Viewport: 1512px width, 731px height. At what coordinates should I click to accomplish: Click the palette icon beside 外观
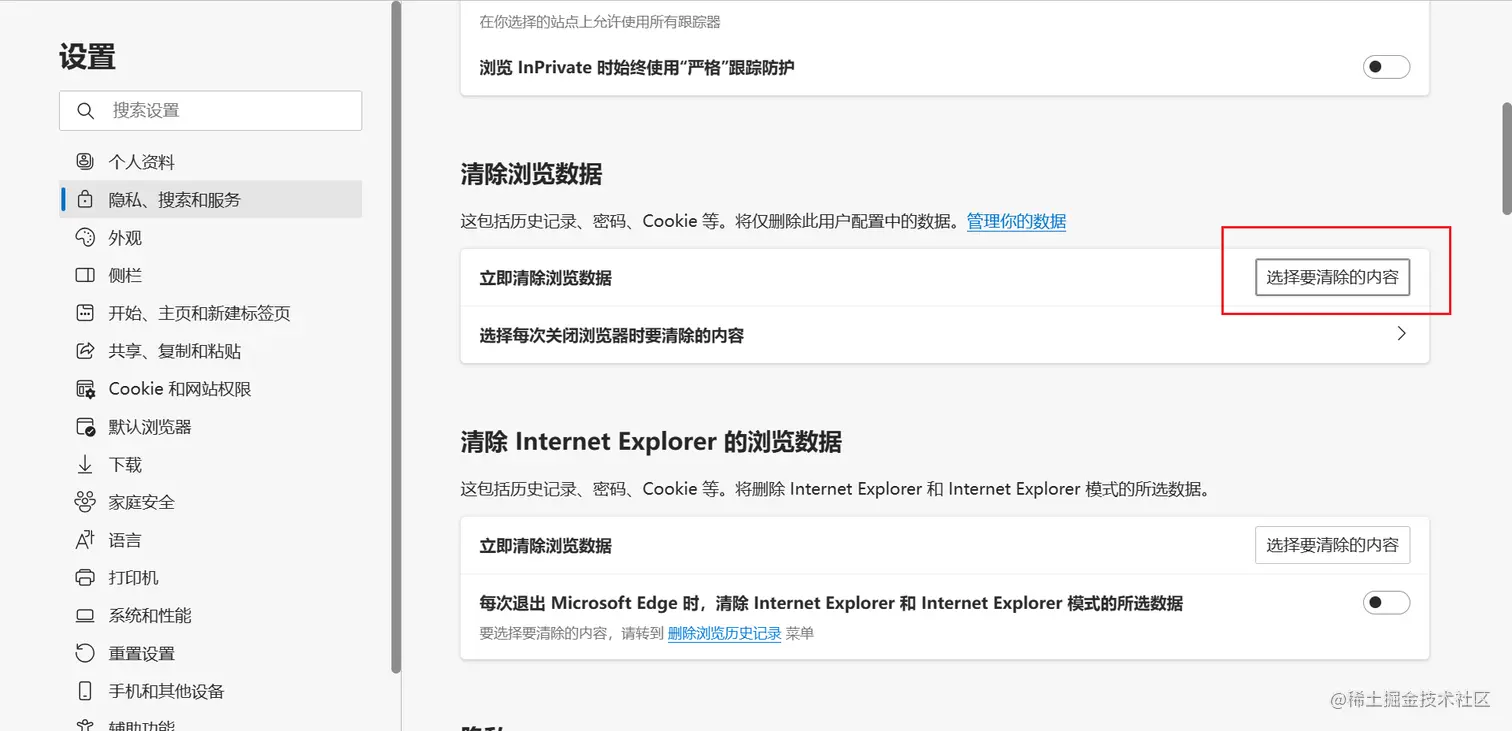click(x=85, y=238)
